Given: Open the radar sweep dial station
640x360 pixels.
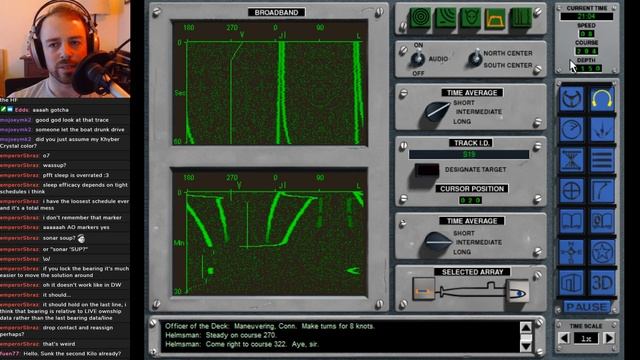Looking at the screenshot, I should pyautogui.click(x=571, y=129).
